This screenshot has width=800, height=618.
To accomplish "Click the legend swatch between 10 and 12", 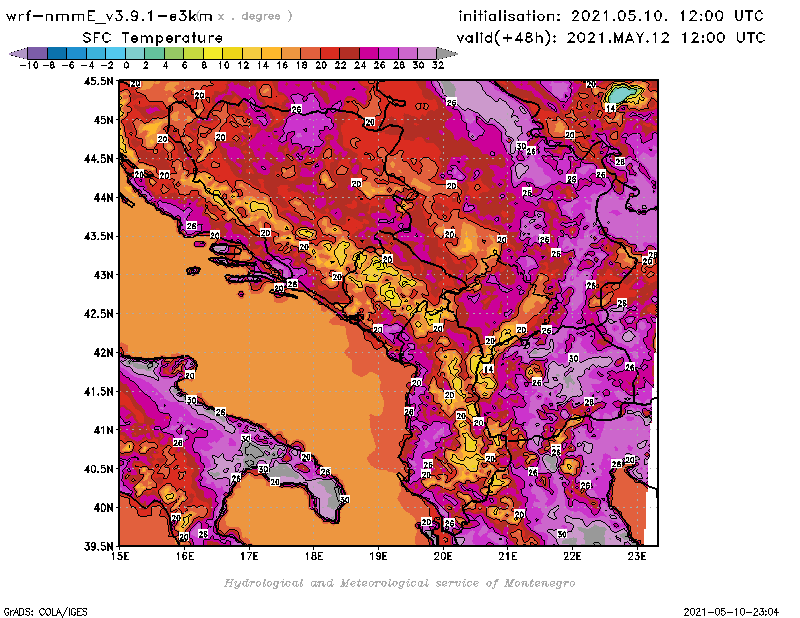I will click(x=232, y=53).
